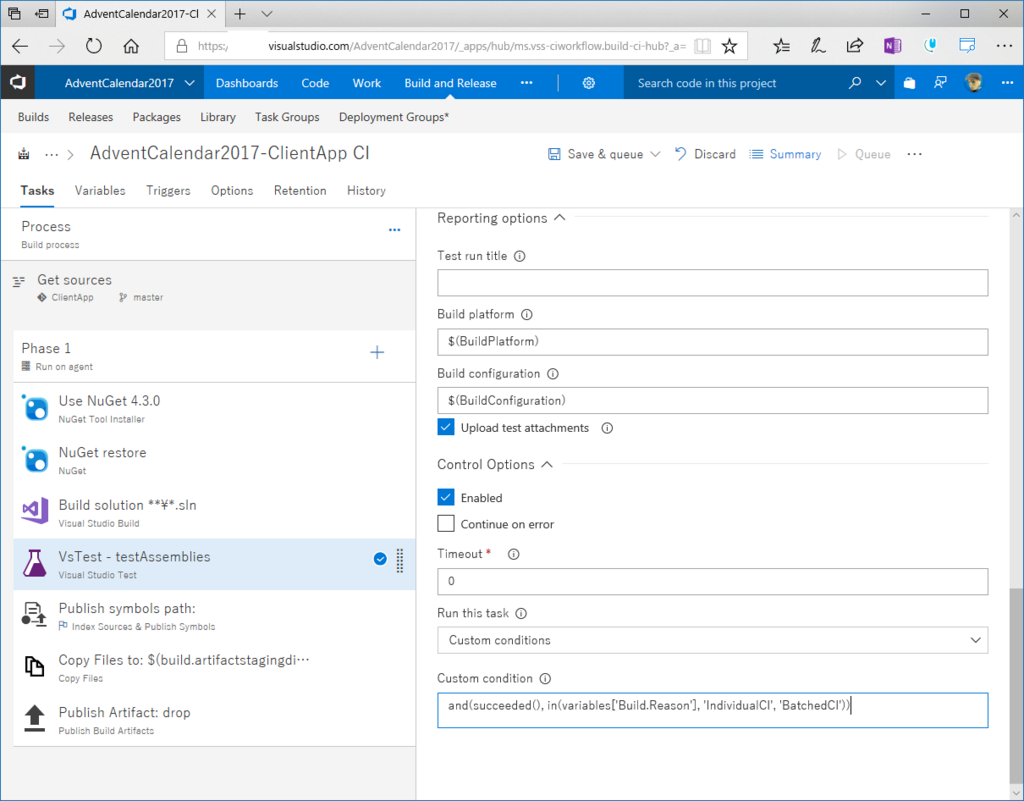1024x801 pixels.
Task: Click the build definitions folder icon in breadcrumb
Action: point(24,154)
